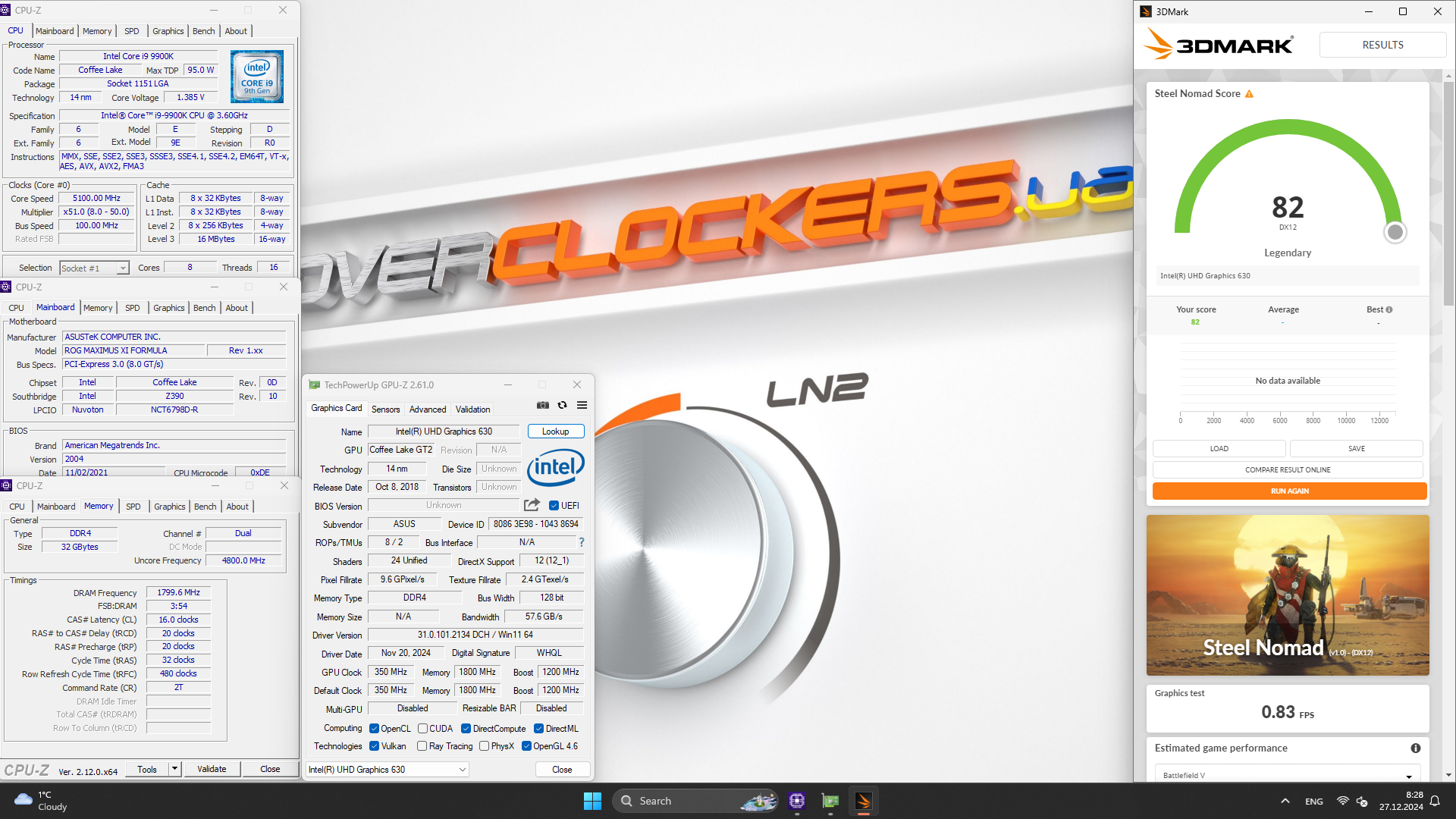
Task: Toggle the OpenGL 4.6 checkbox
Action: [x=526, y=746]
